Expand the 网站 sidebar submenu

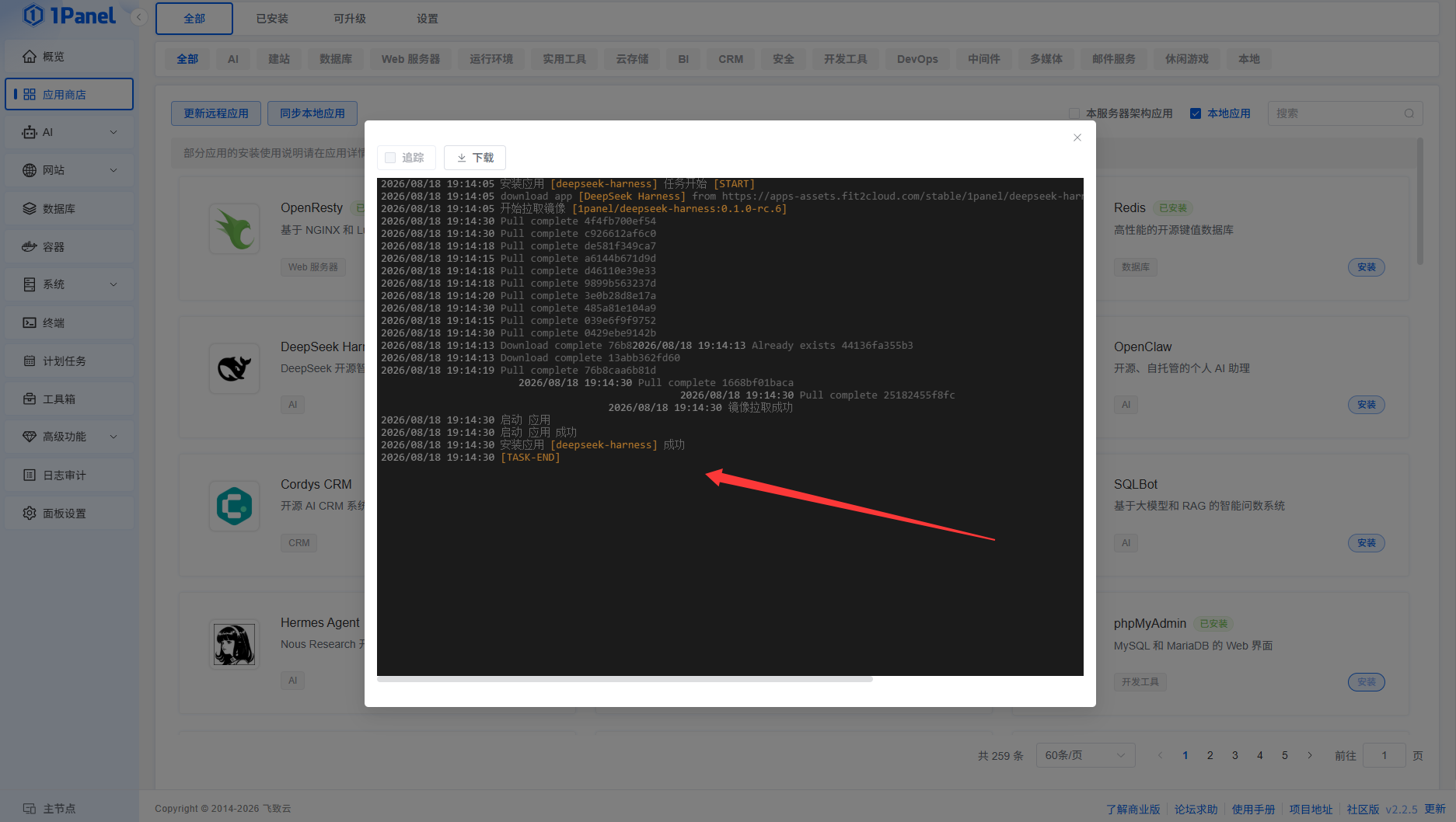click(x=113, y=170)
